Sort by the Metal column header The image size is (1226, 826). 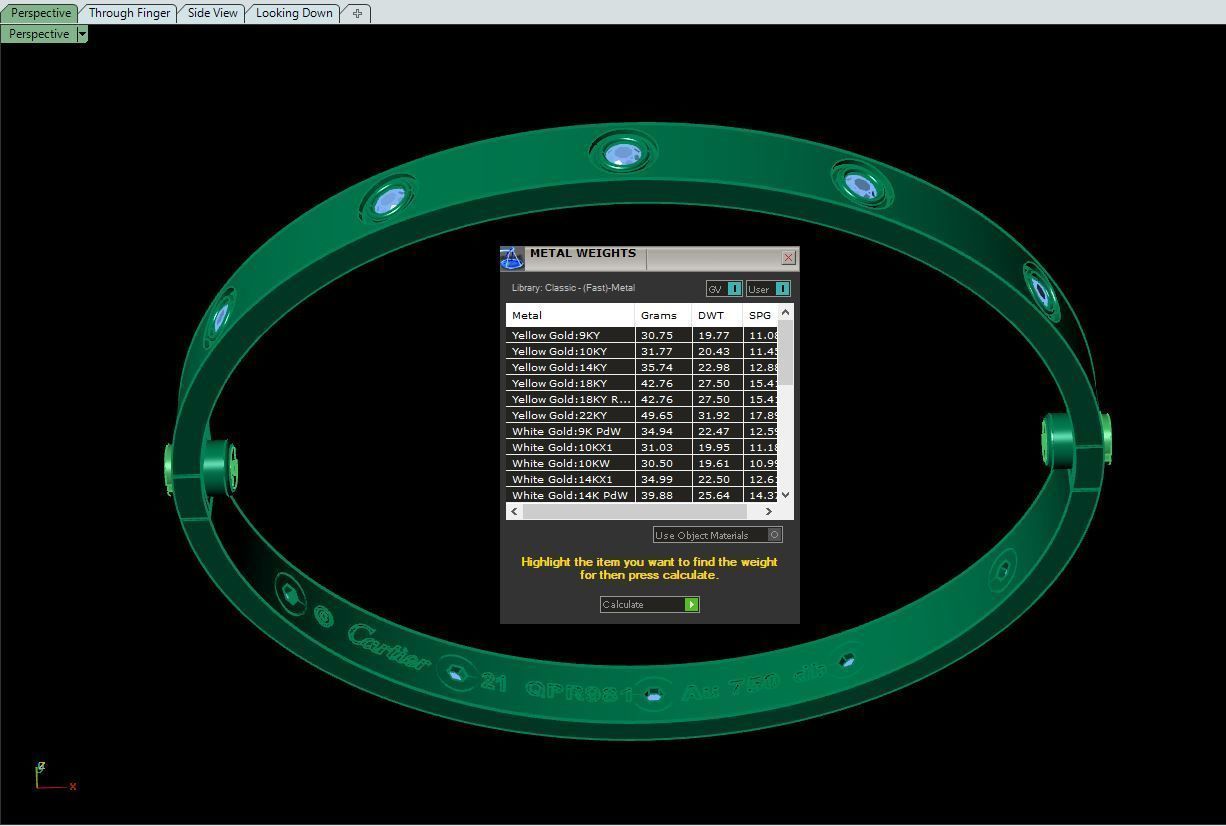point(570,315)
